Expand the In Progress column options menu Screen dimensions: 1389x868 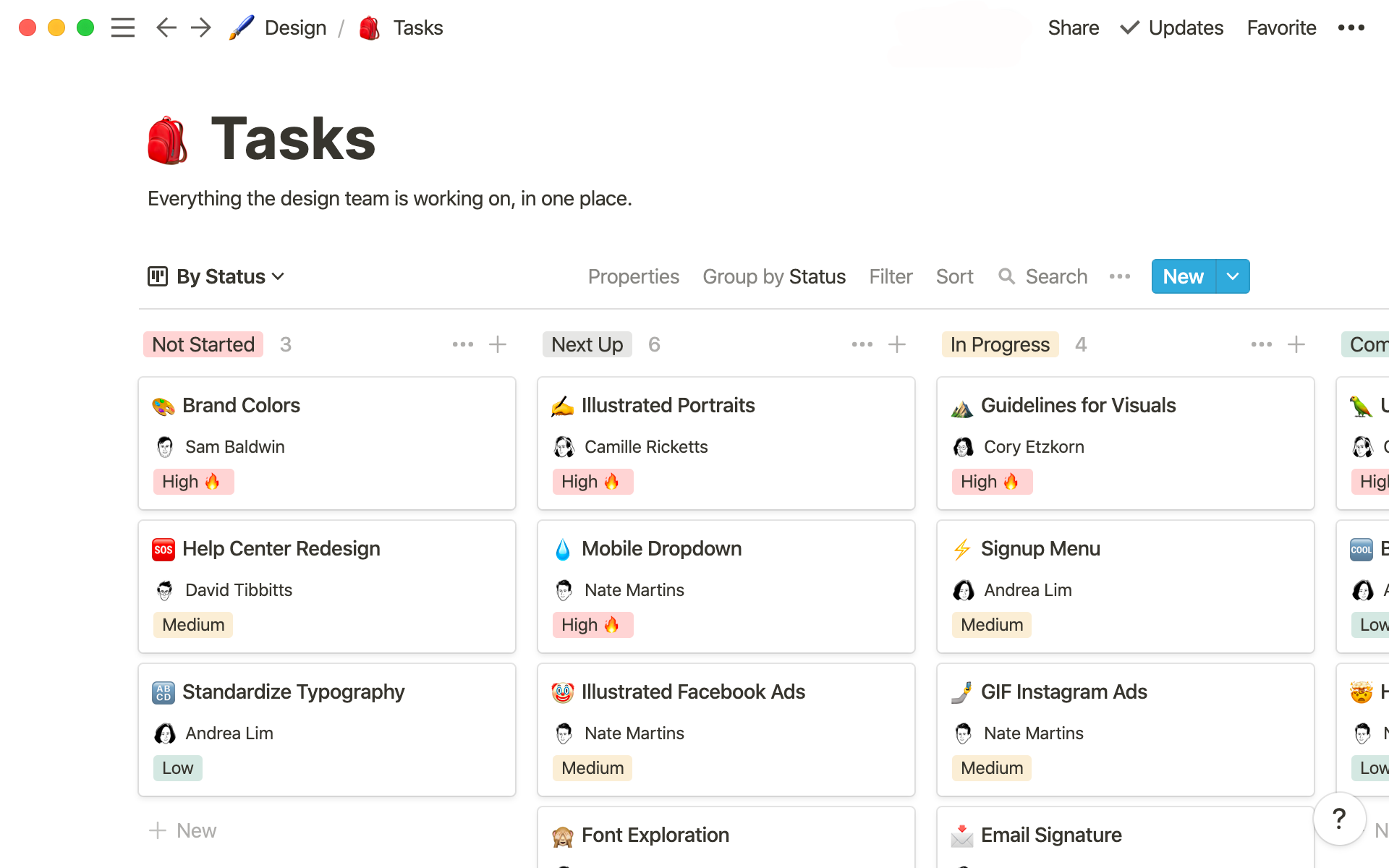pos(1260,345)
